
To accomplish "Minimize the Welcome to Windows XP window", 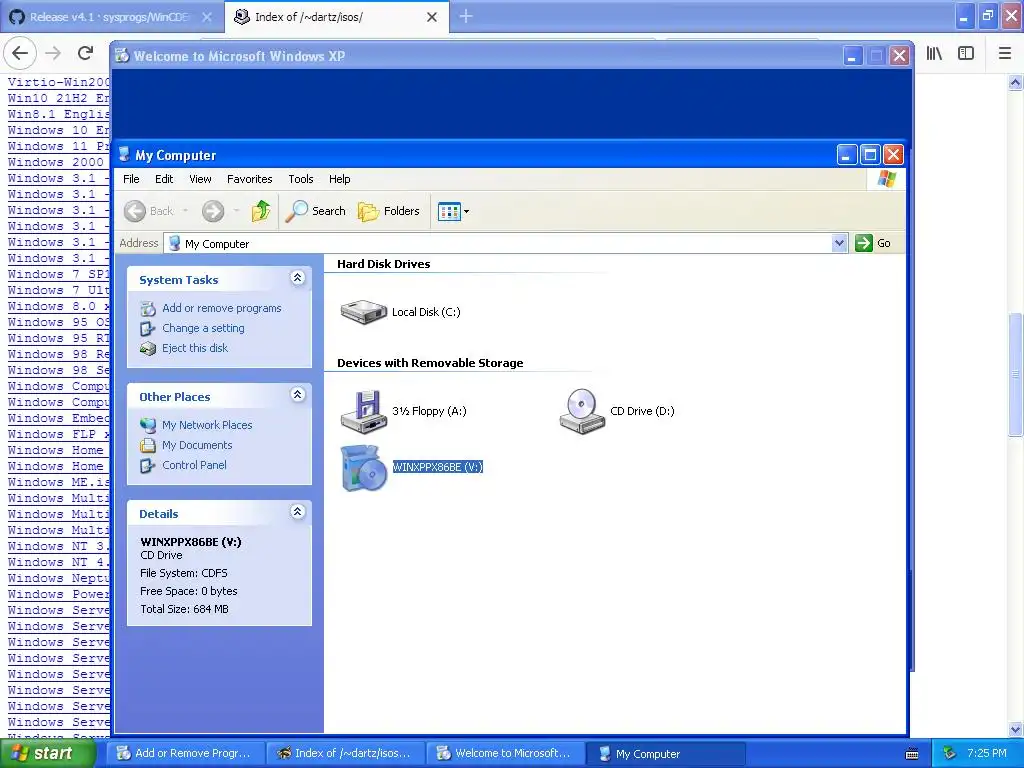I will (x=852, y=56).
